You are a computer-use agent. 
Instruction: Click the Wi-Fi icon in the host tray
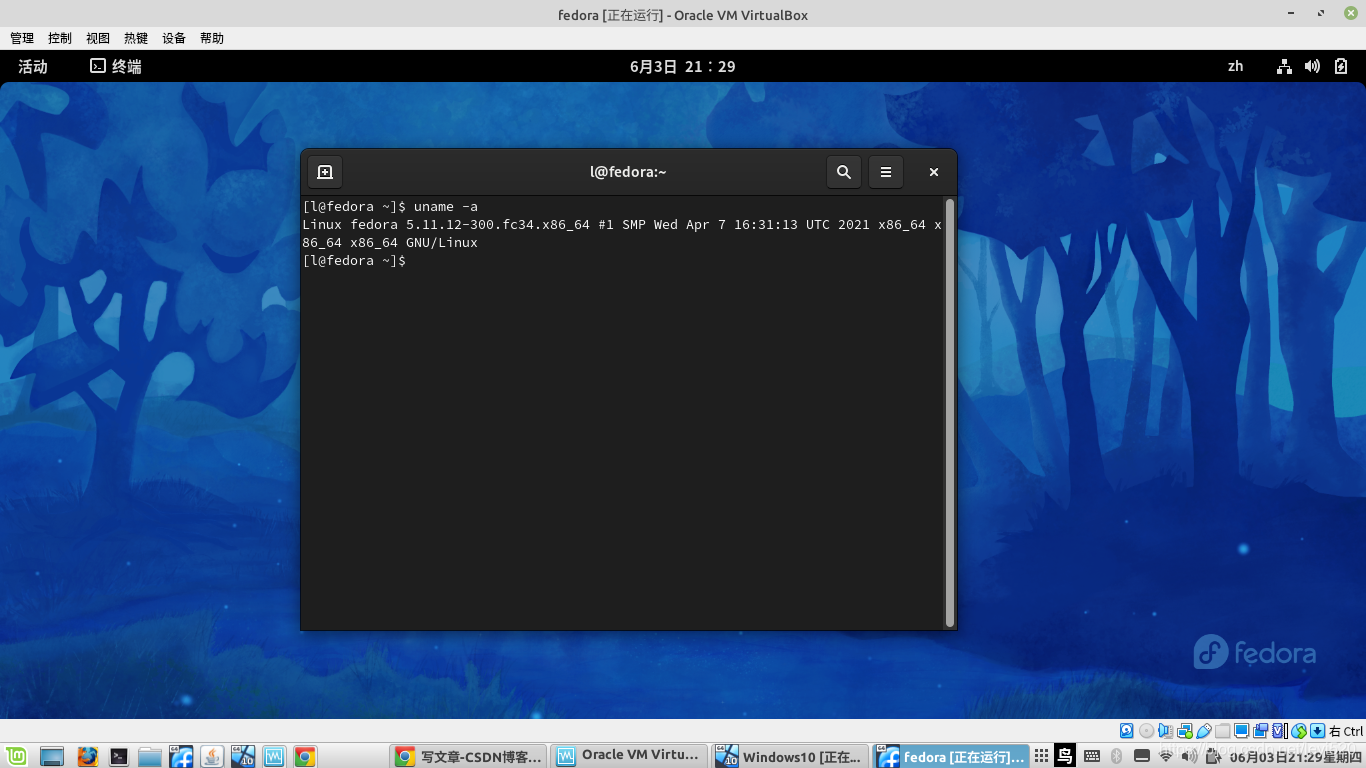point(1166,756)
